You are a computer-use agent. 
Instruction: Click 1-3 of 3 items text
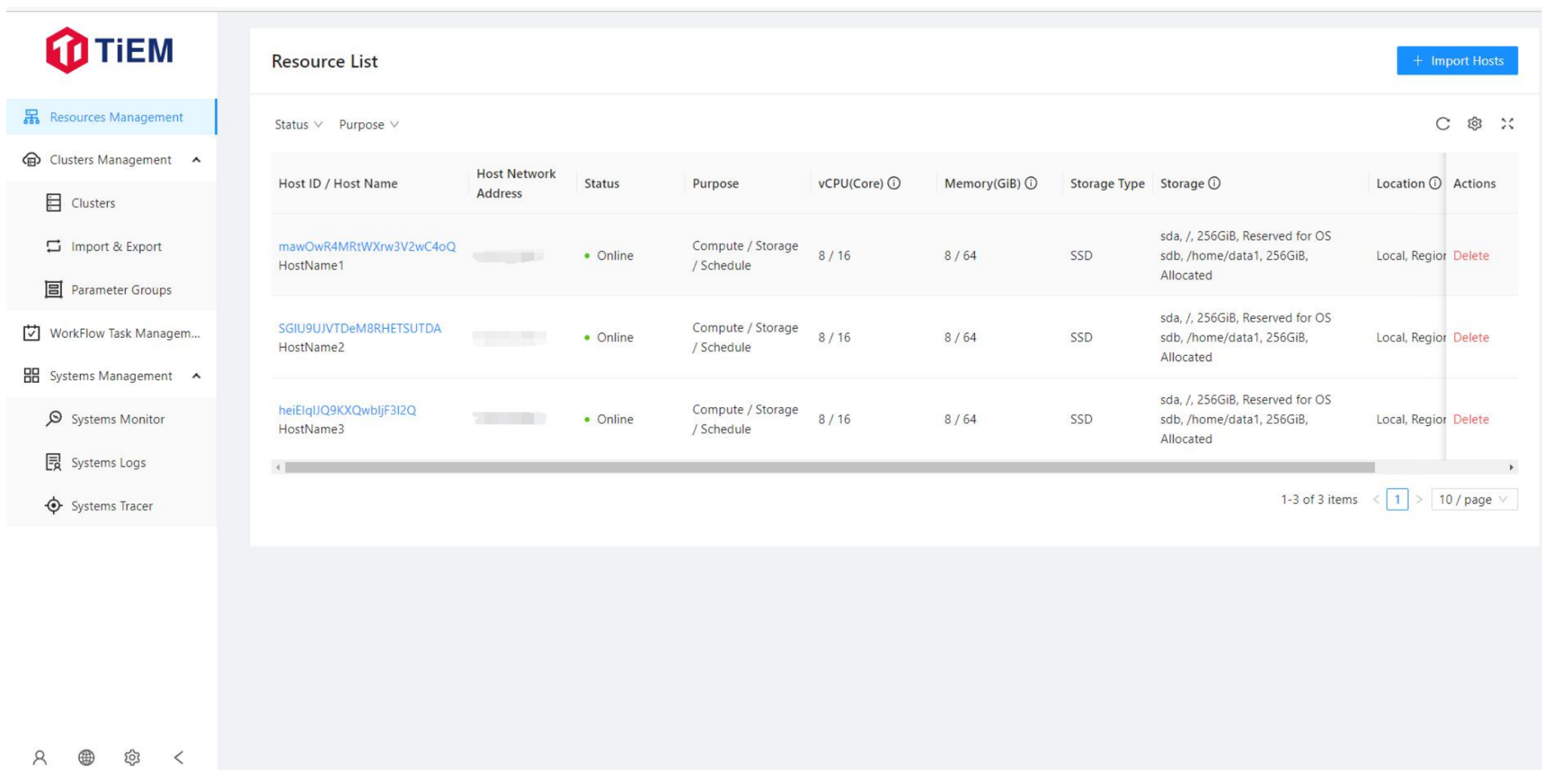(1319, 500)
